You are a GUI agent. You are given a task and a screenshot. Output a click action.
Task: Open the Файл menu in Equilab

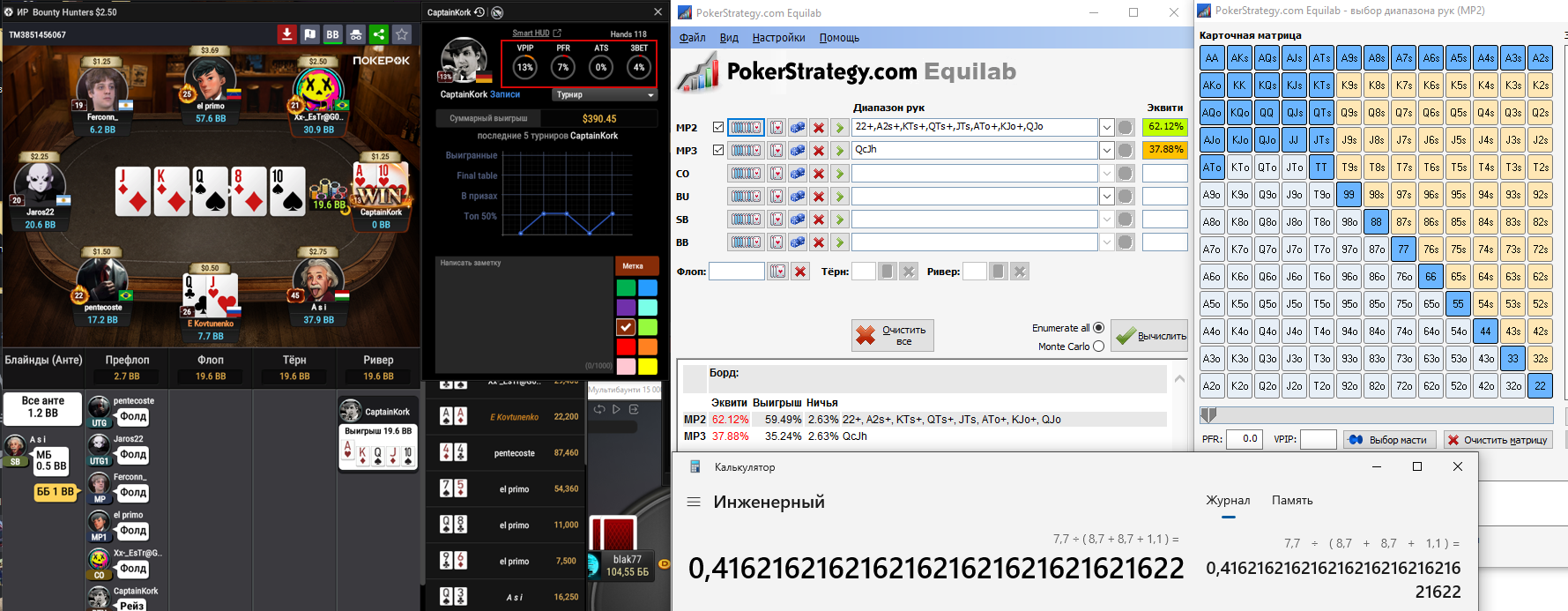[x=693, y=38]
